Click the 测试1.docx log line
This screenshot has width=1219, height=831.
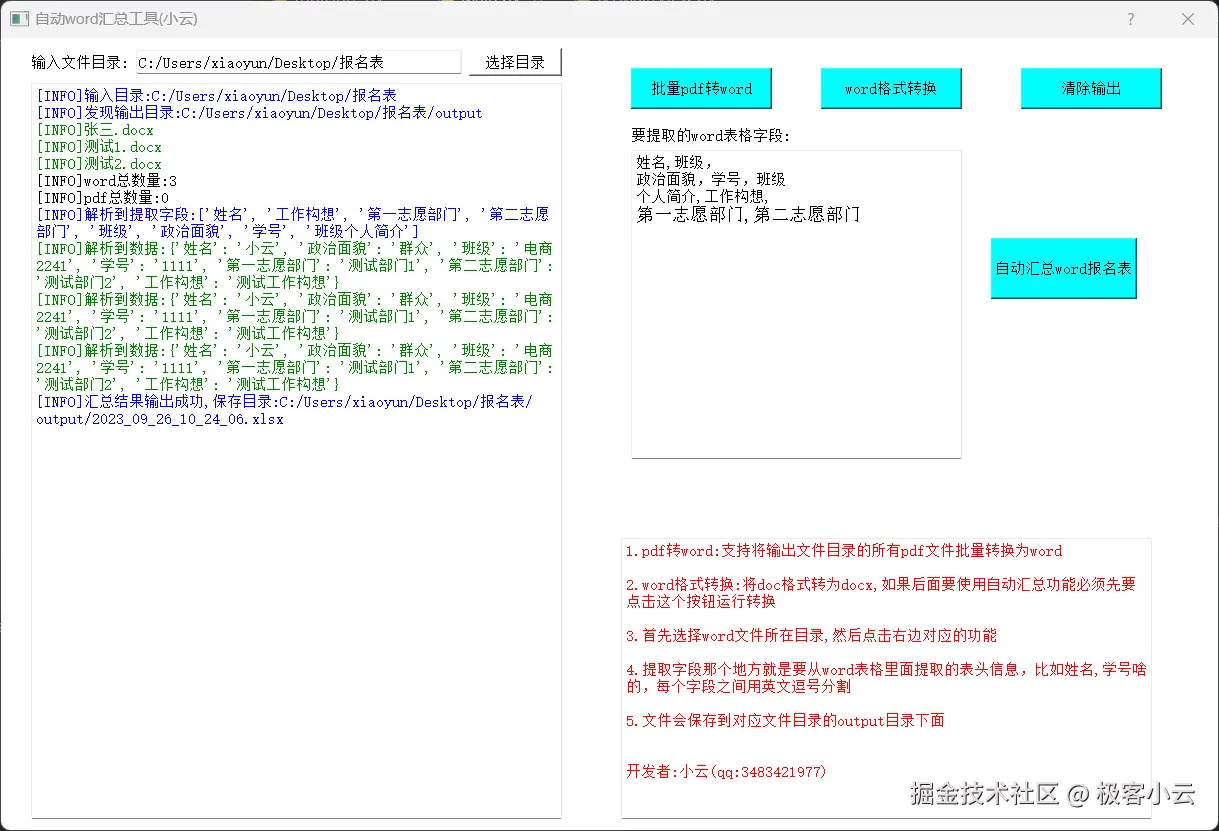pyautogui.click(x=93, y=146)
